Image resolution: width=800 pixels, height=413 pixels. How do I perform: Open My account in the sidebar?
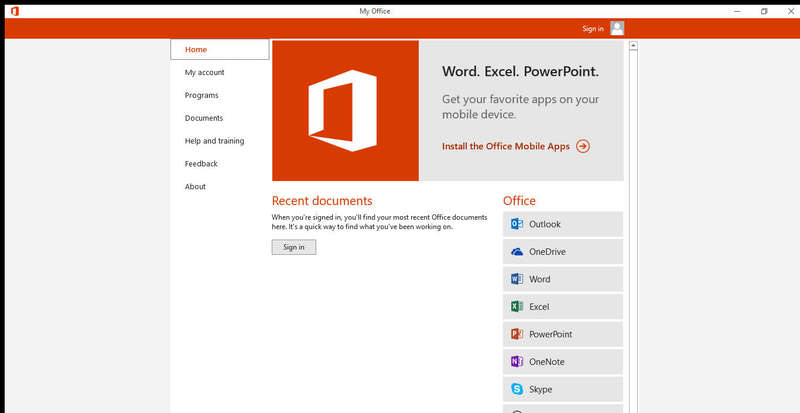[x=205, y=72]
